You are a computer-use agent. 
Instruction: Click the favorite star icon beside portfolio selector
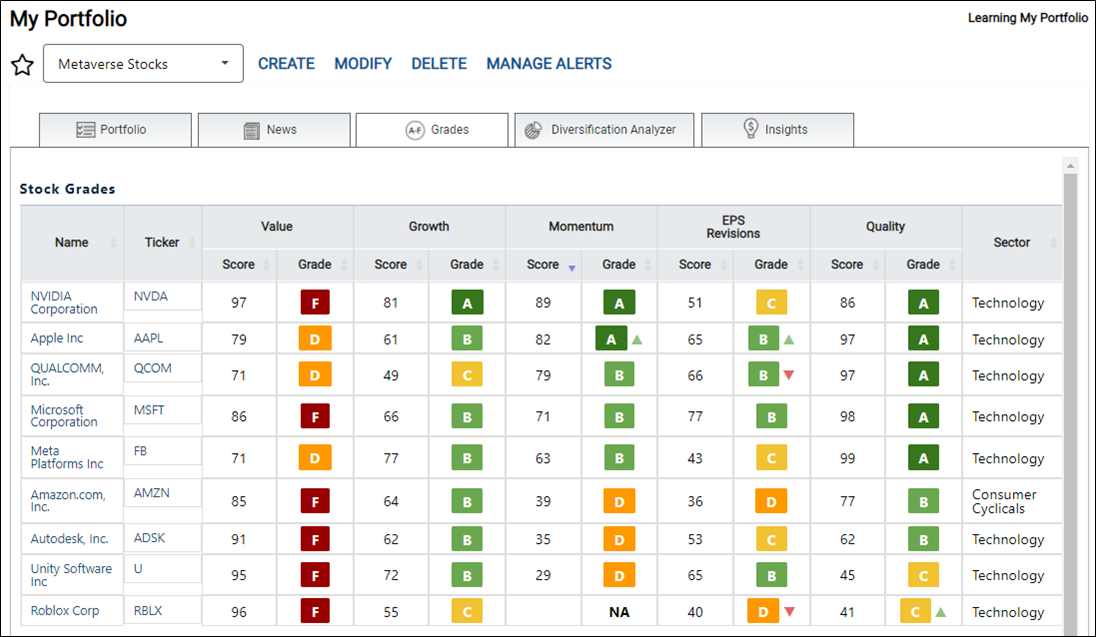pos(22,65)
